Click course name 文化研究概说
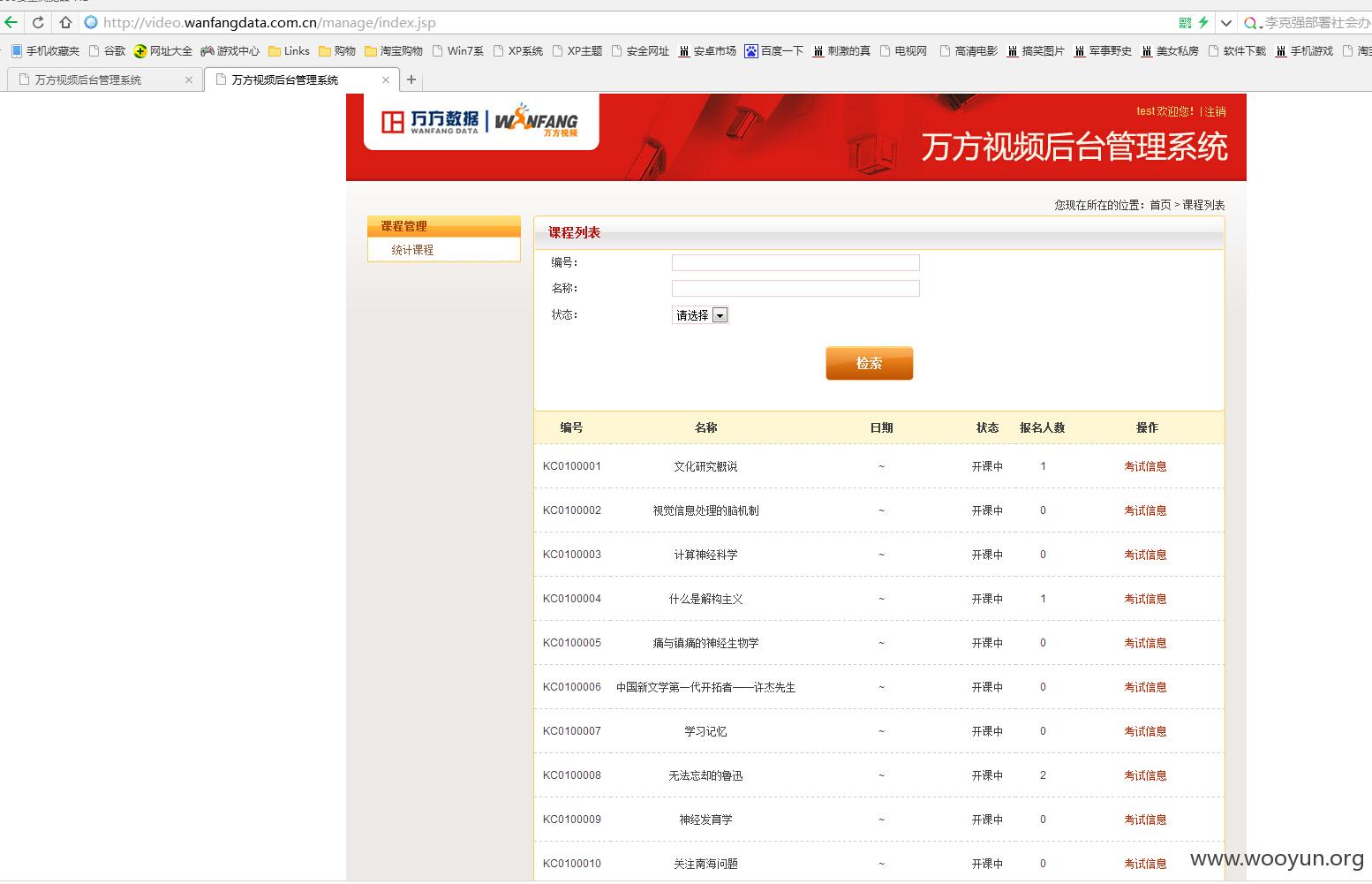The image size is (1372, 884). (705, 466)
